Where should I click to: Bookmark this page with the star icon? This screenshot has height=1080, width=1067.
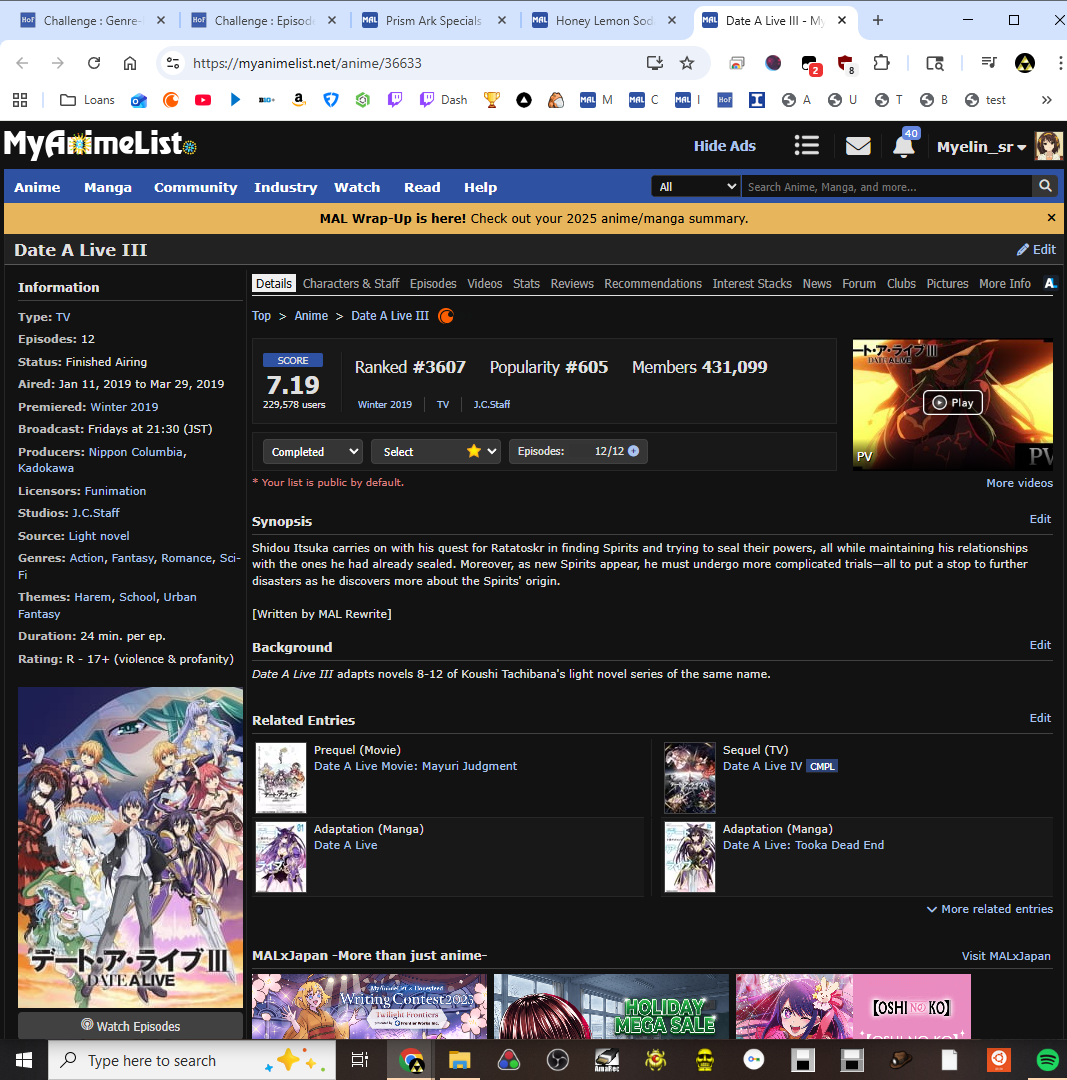(x=687, y=63)
